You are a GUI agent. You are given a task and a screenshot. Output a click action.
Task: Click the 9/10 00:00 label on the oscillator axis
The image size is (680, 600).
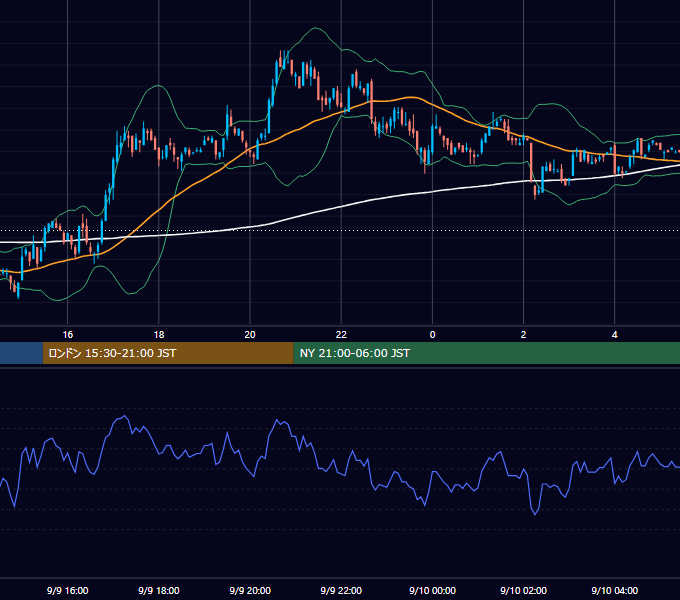pos(432,590)
